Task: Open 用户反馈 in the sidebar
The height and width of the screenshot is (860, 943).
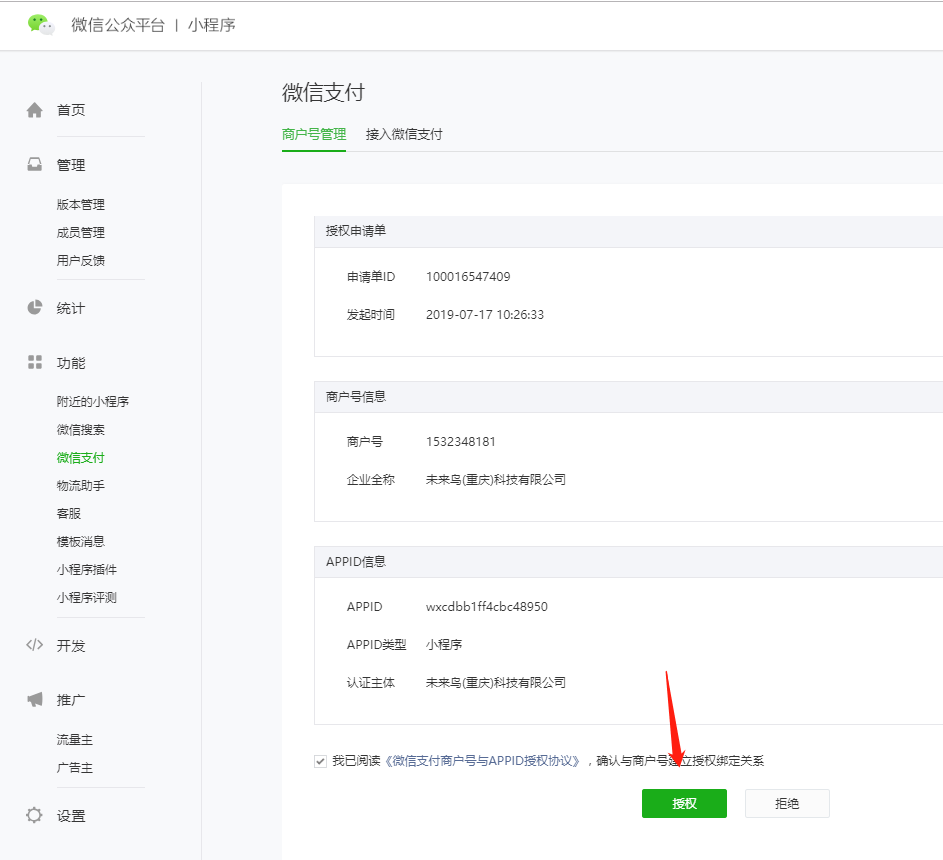Action: pos(81,261)
